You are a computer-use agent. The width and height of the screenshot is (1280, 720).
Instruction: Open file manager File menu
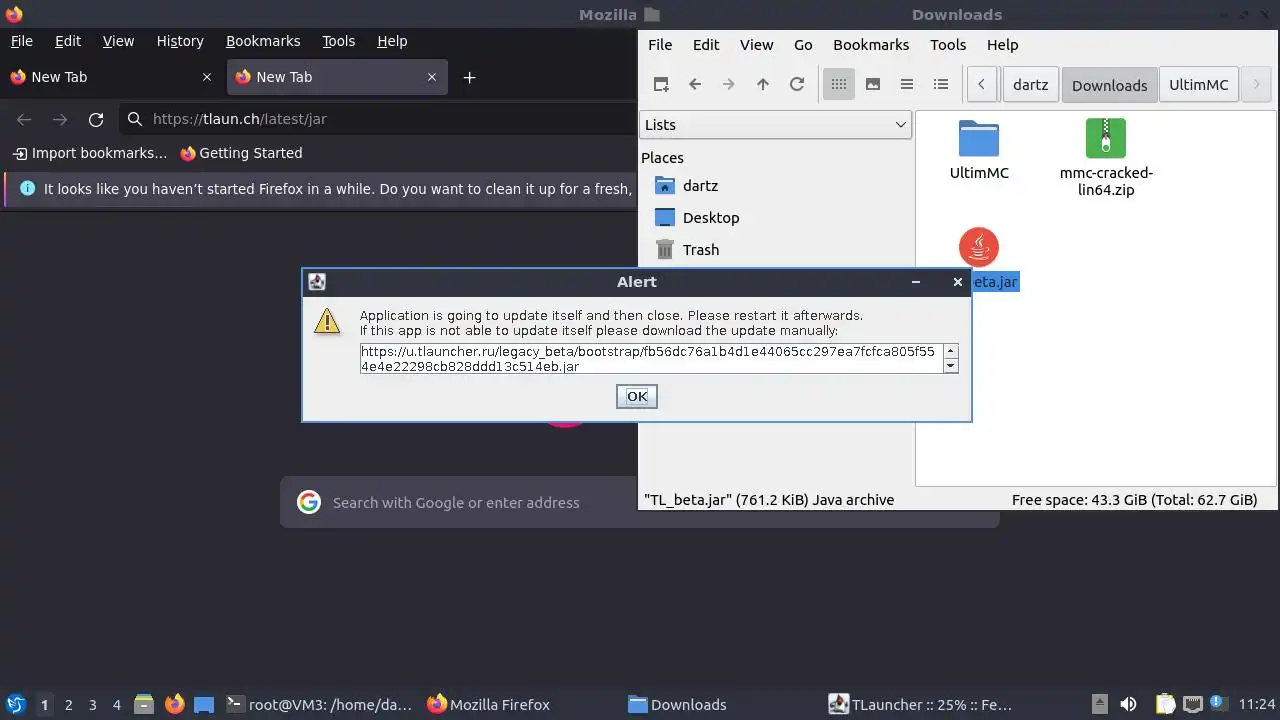pyautogui.click(x=660, y=45)
